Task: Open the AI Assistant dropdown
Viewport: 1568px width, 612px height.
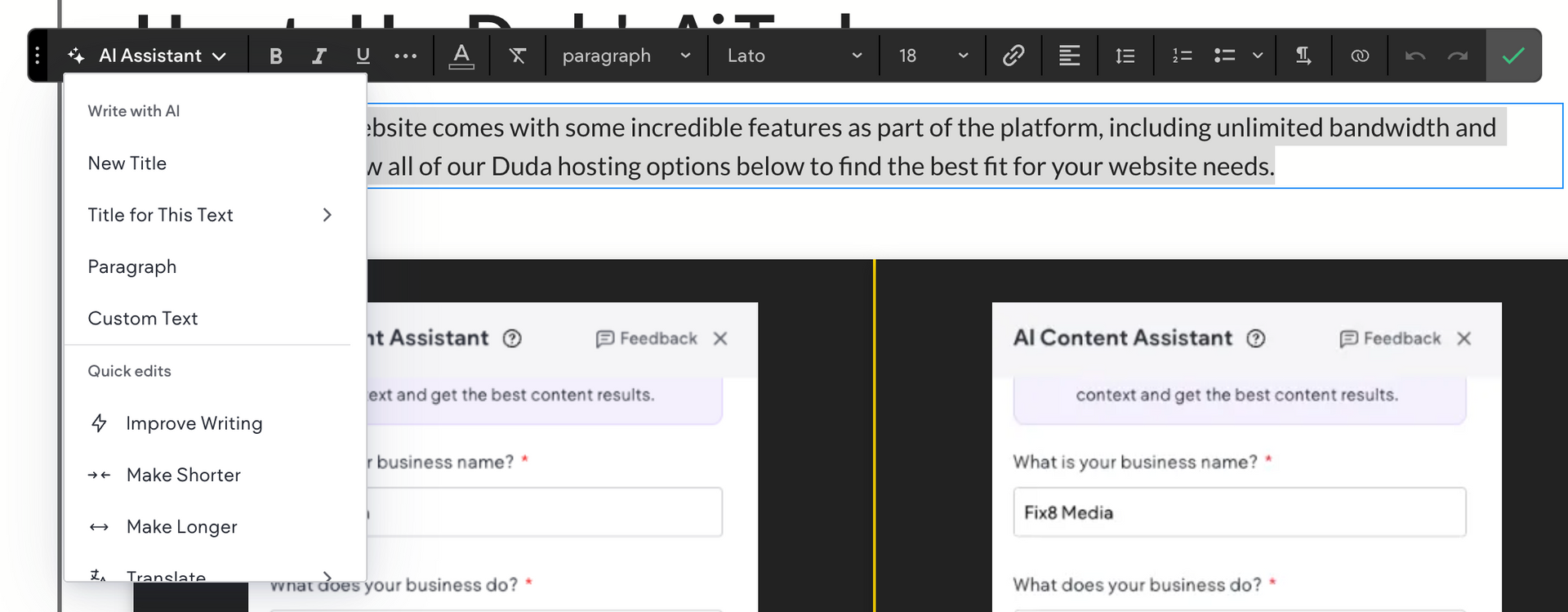Action: coord(147,56)
